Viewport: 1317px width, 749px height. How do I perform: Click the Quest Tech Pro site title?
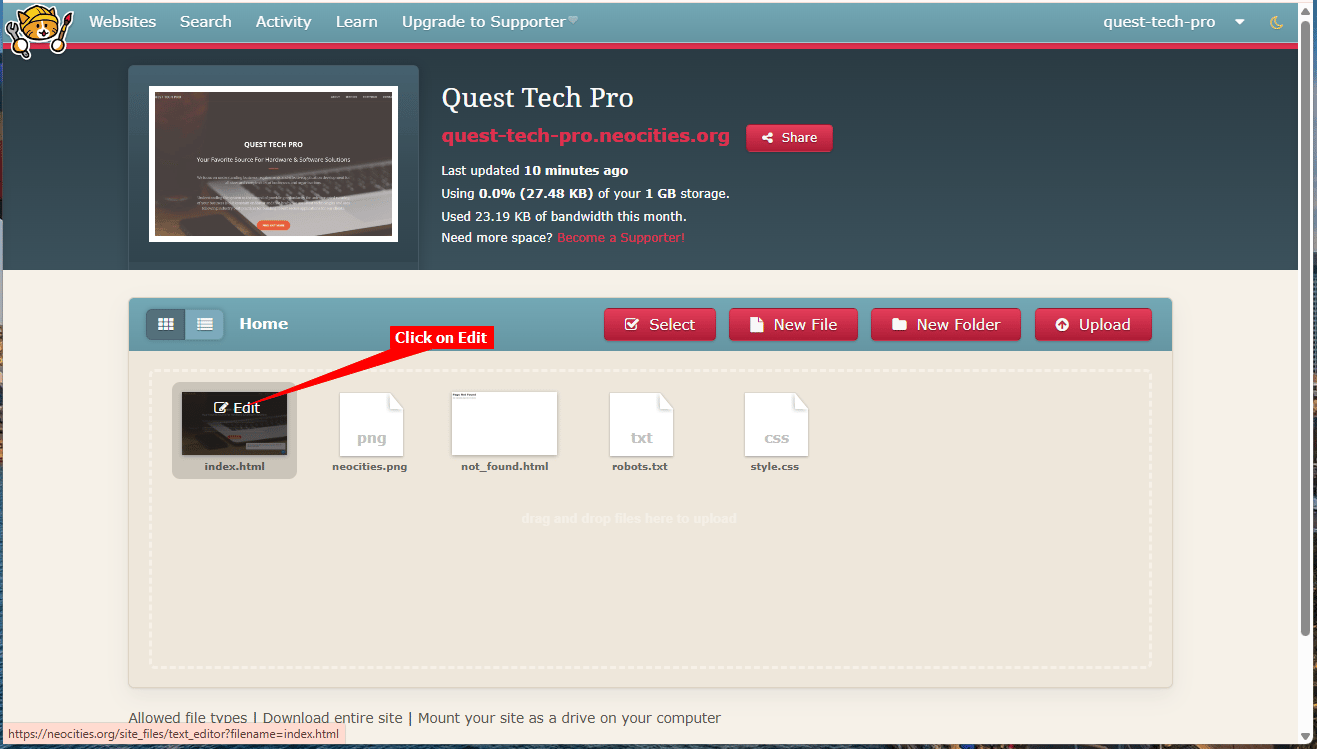tap(538, 98)
